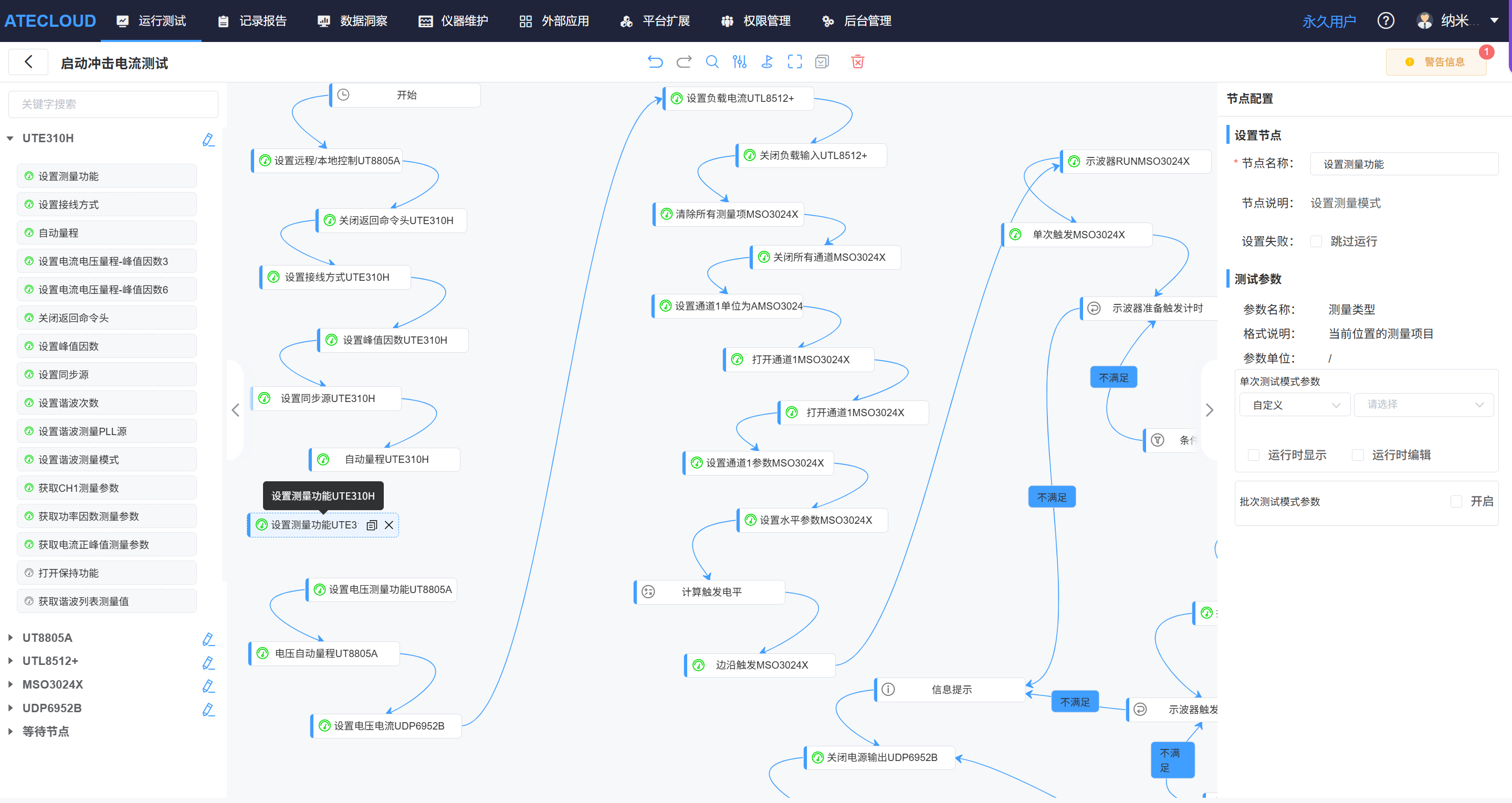Click the 关键字搜索 search field
1512x803 pixels.
click(x=113, y=104)
